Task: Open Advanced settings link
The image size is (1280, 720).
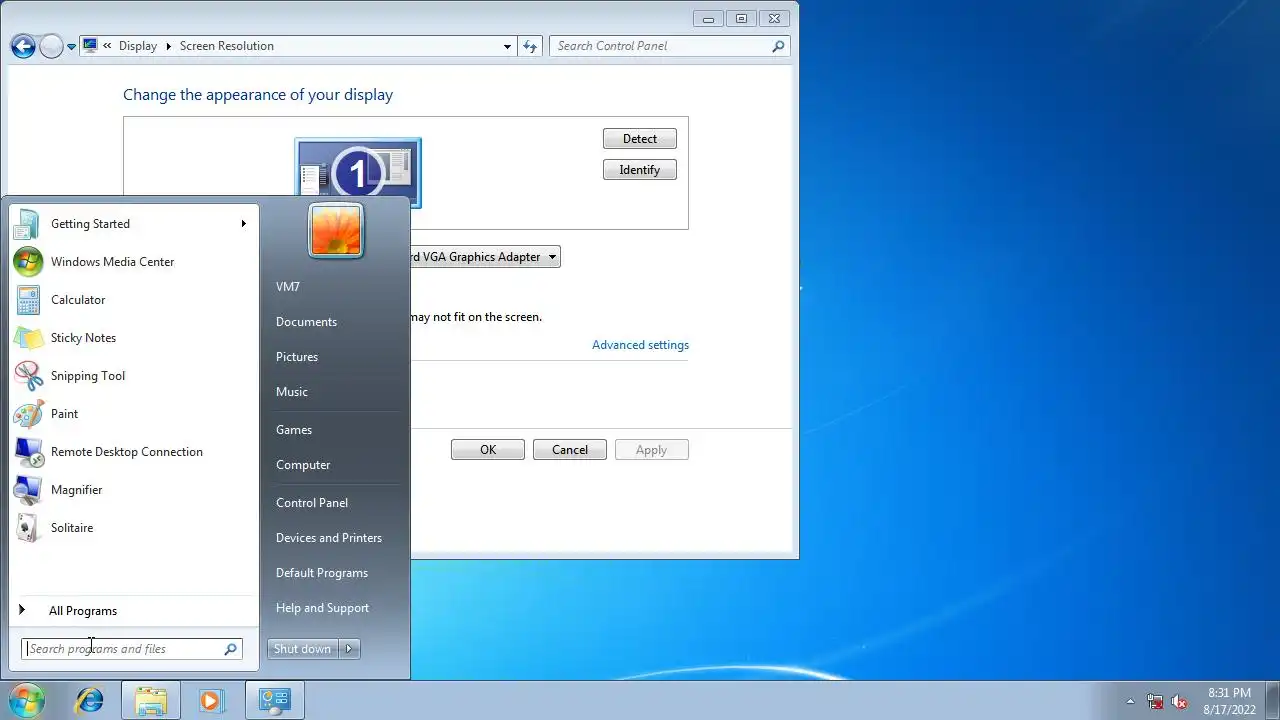Action: 640,345
